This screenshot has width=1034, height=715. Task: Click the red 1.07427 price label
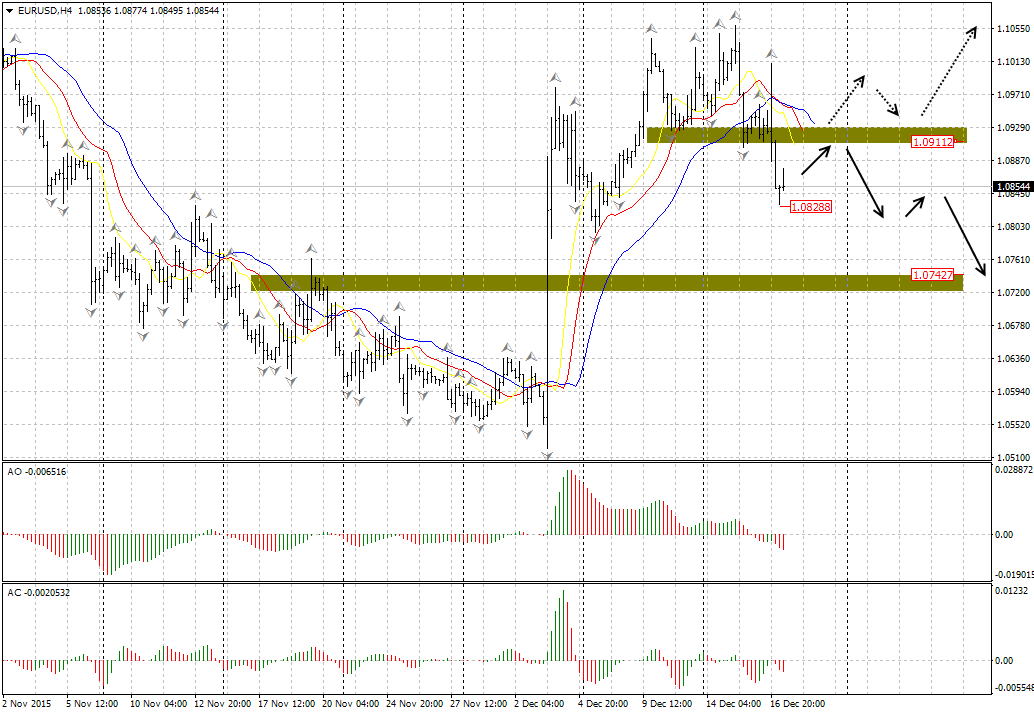931,274
